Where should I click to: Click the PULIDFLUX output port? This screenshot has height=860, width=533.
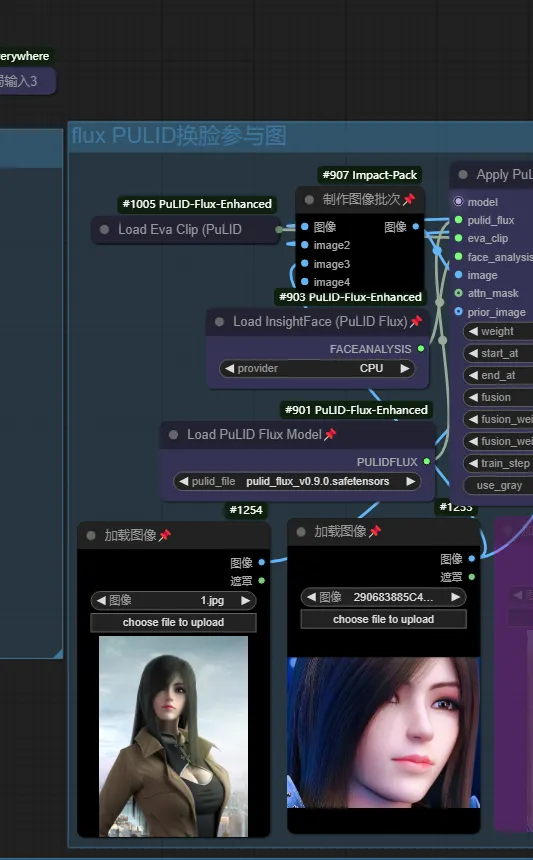[x=427, y=461]
